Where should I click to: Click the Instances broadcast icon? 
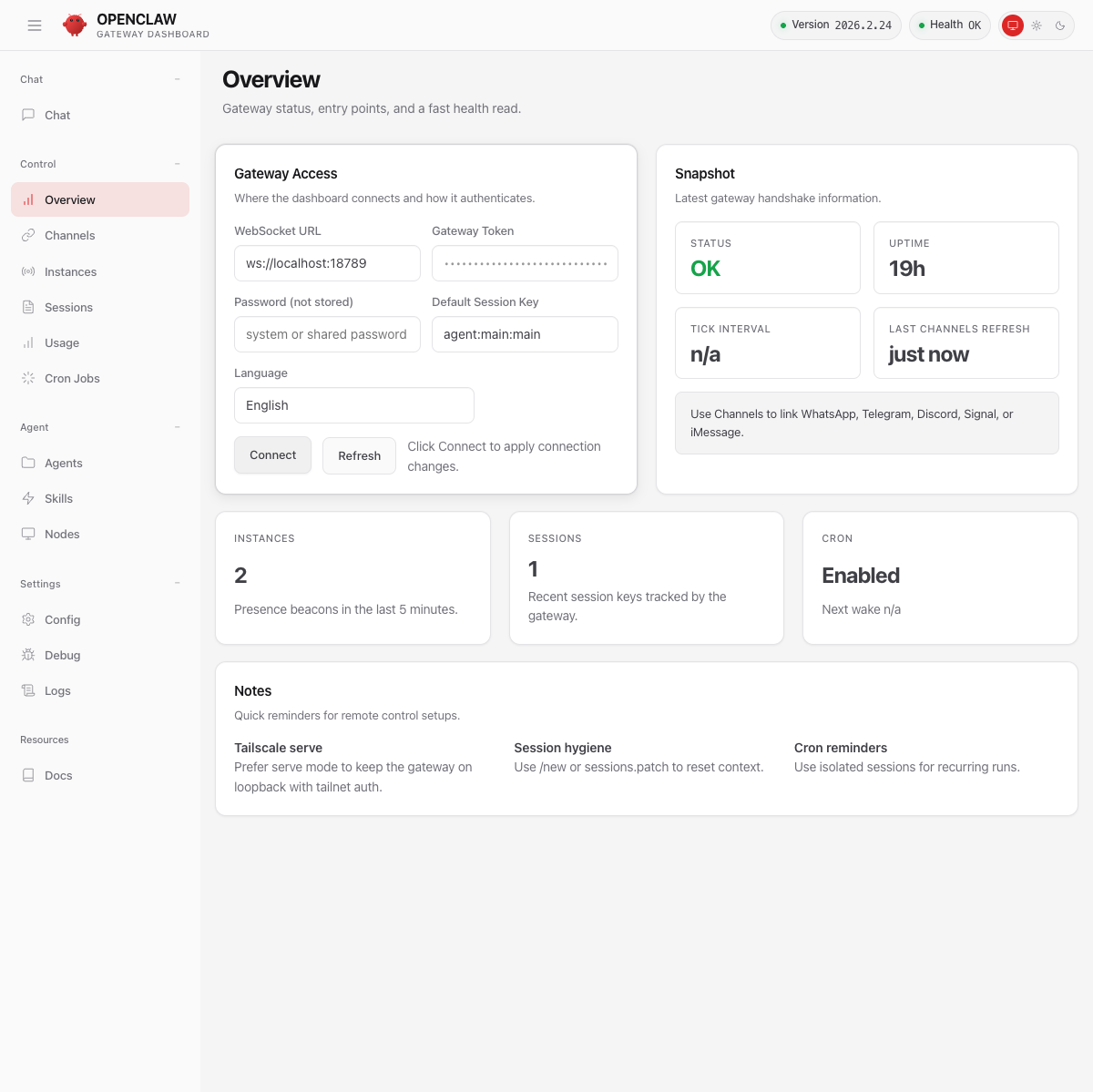28,271
